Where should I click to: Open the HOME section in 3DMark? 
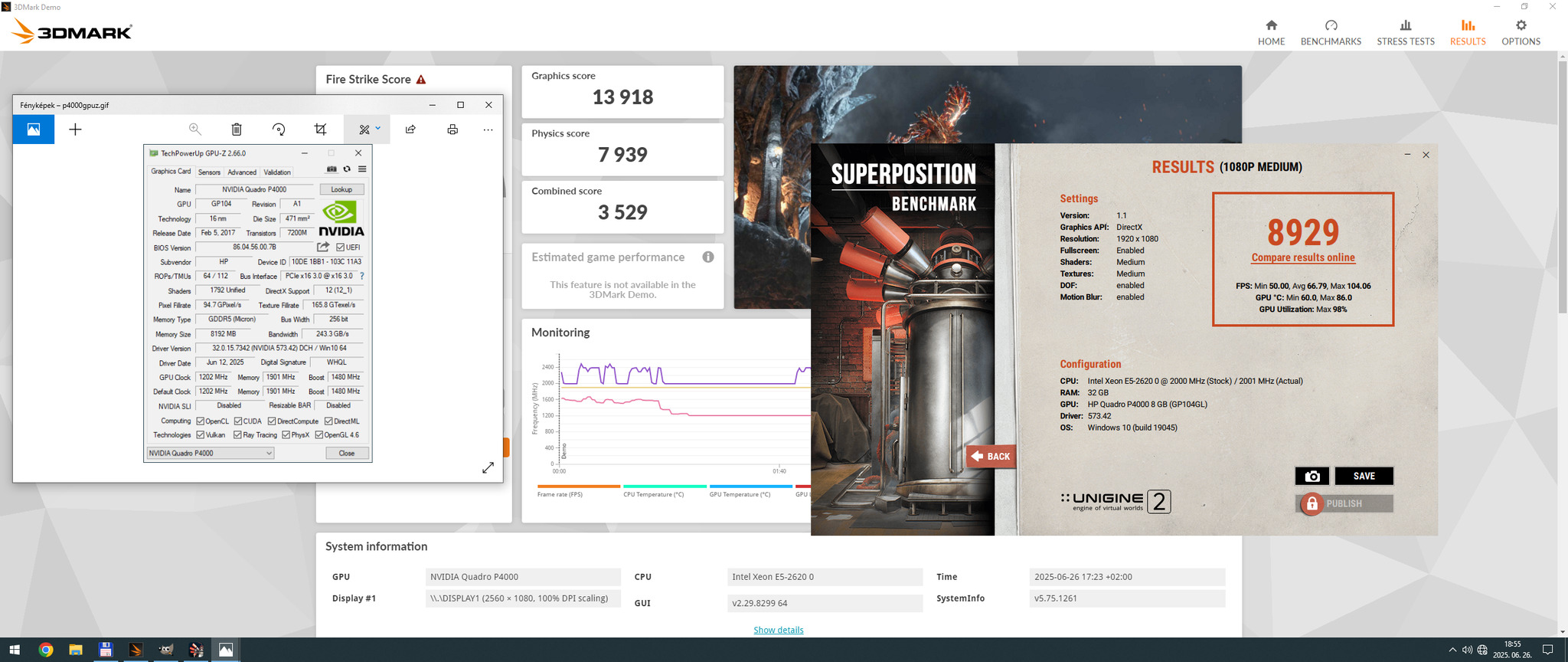(1271, 32)
